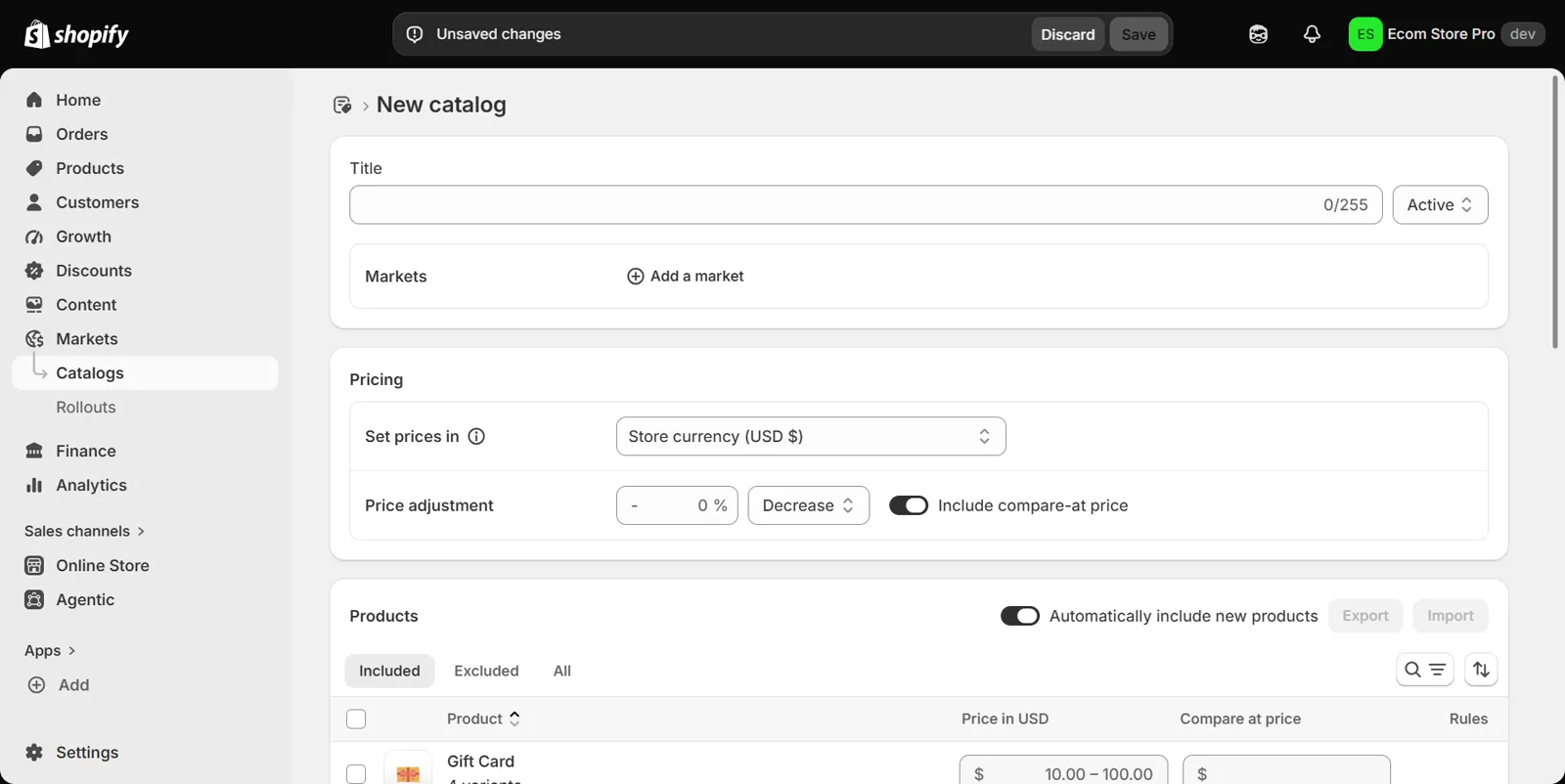This screenshot has width=1565, height=784.
Task: Click the Orders icon in sidebar
Action: coord(34,134)
